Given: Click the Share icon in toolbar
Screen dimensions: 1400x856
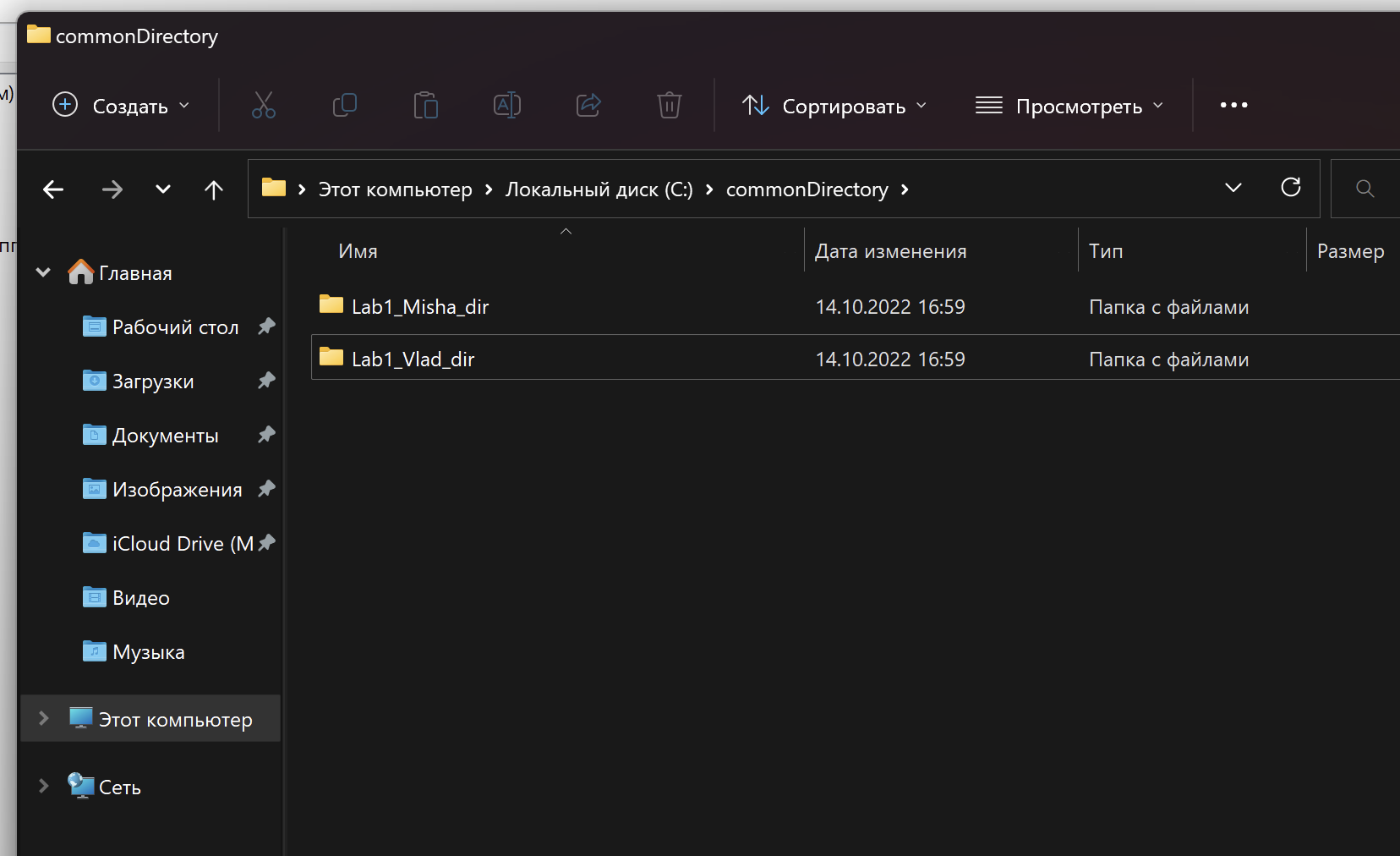Looking at the screenshot, I should click(588, 106).
